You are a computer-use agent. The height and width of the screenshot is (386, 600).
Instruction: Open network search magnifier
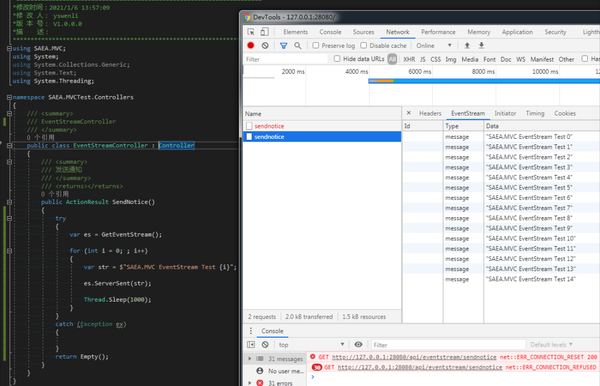click(x=298, y=46)
